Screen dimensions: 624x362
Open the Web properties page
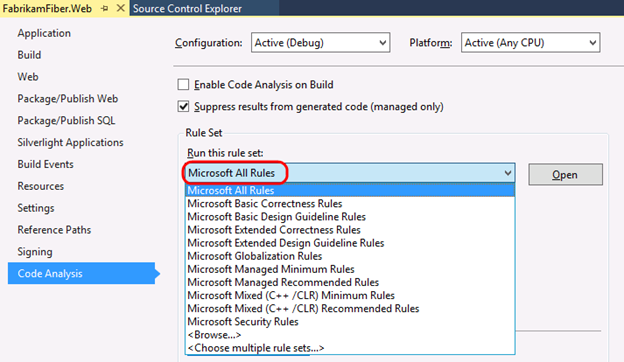[x=28, y=77]
